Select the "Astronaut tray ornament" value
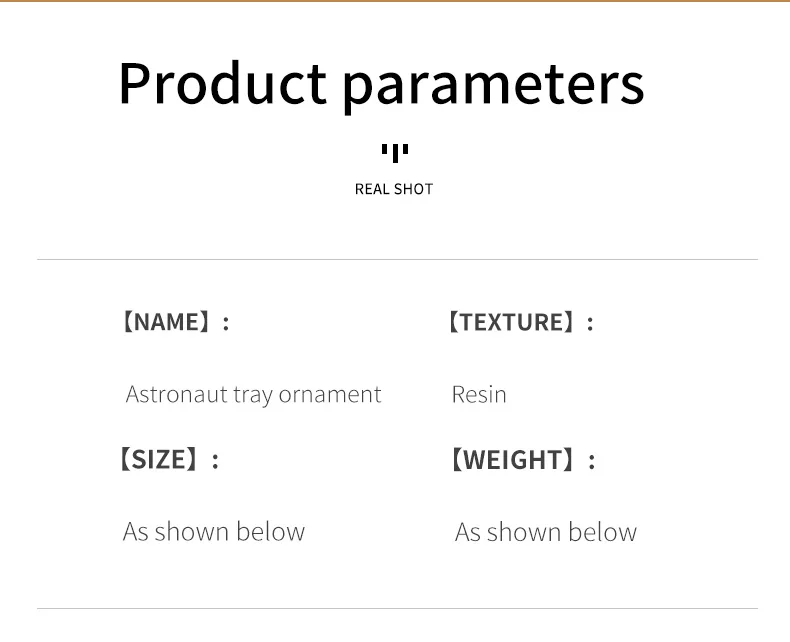The height and width of the screenshot is (642, 790). pyautogui.click(x=253, y=394)
